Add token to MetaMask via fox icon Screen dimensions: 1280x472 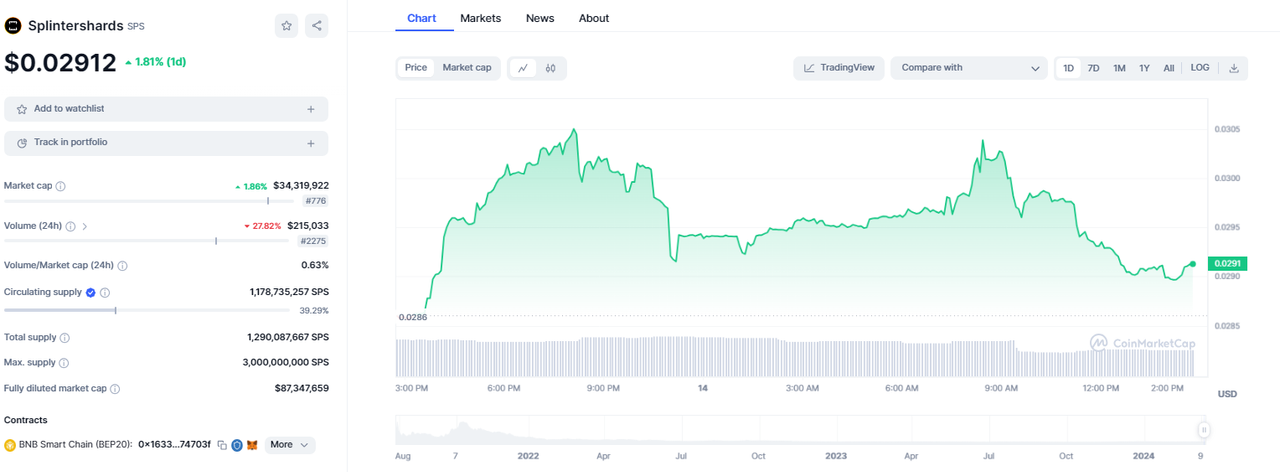tap(252, 445)
